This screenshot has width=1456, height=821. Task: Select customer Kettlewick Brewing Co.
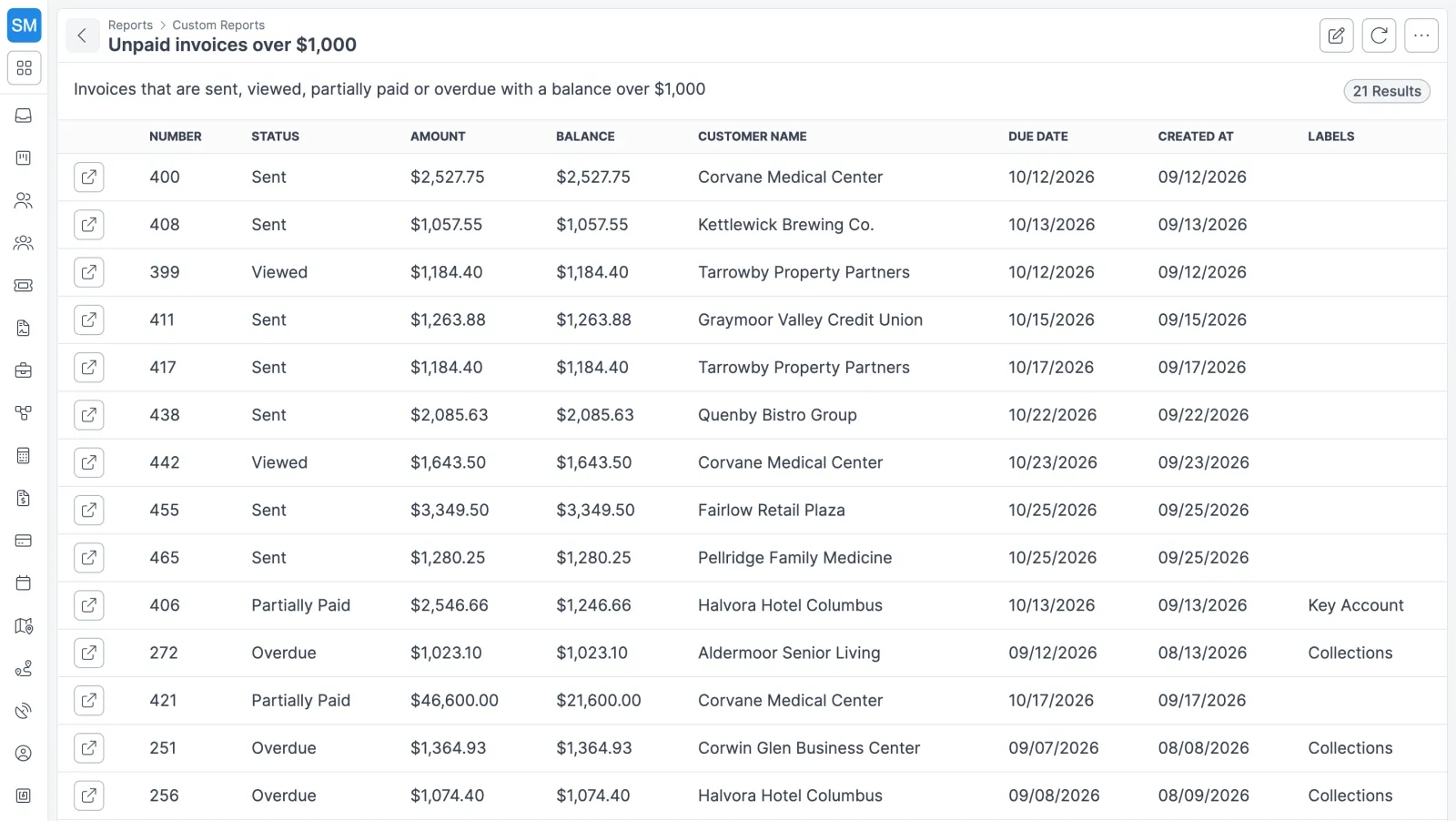click(786, 224)
